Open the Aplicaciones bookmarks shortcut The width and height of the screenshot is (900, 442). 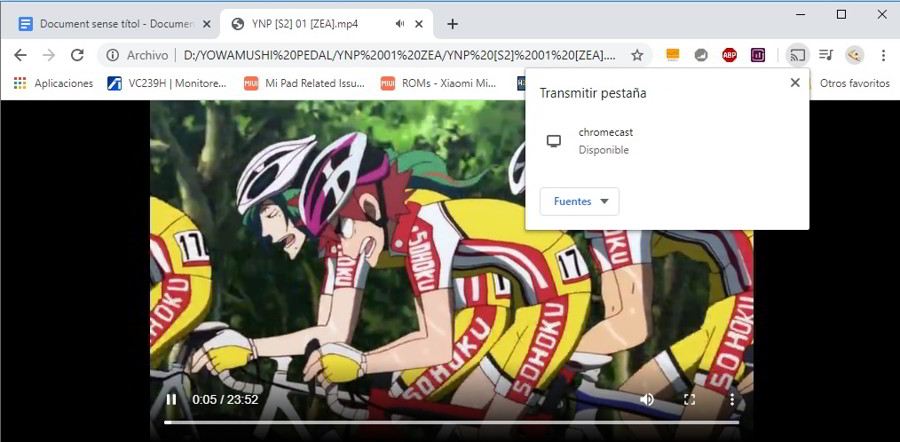point(54,83)
